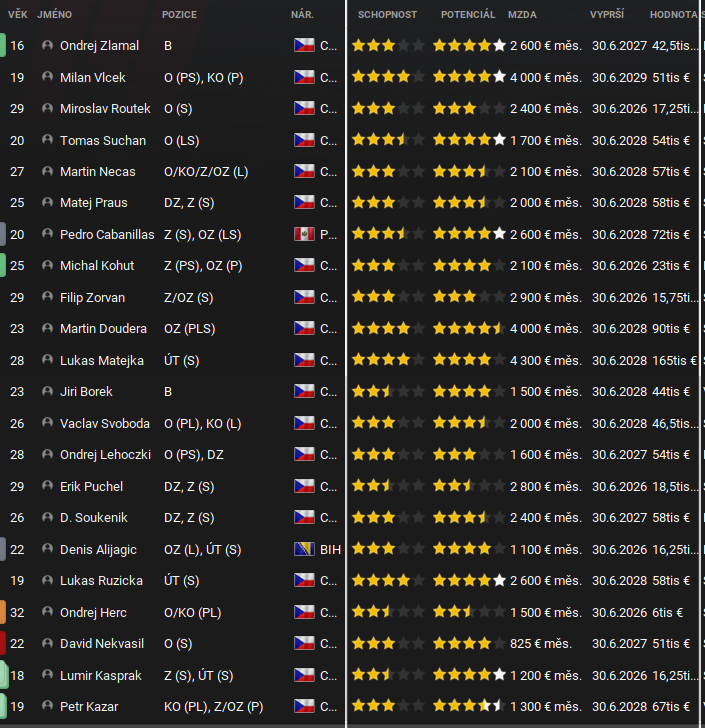705x728 pixels.
Task: Sort by the MZDA column header
Action: pyautogui.click(x=522, y=14)
